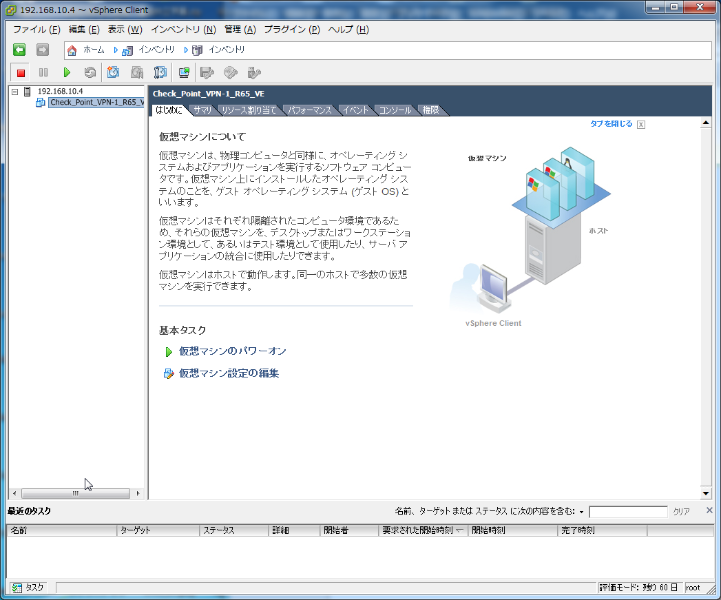This screenshot has height=600, width=721.
Task: Open the 表示 menu
Action: [x=125, y=29]
